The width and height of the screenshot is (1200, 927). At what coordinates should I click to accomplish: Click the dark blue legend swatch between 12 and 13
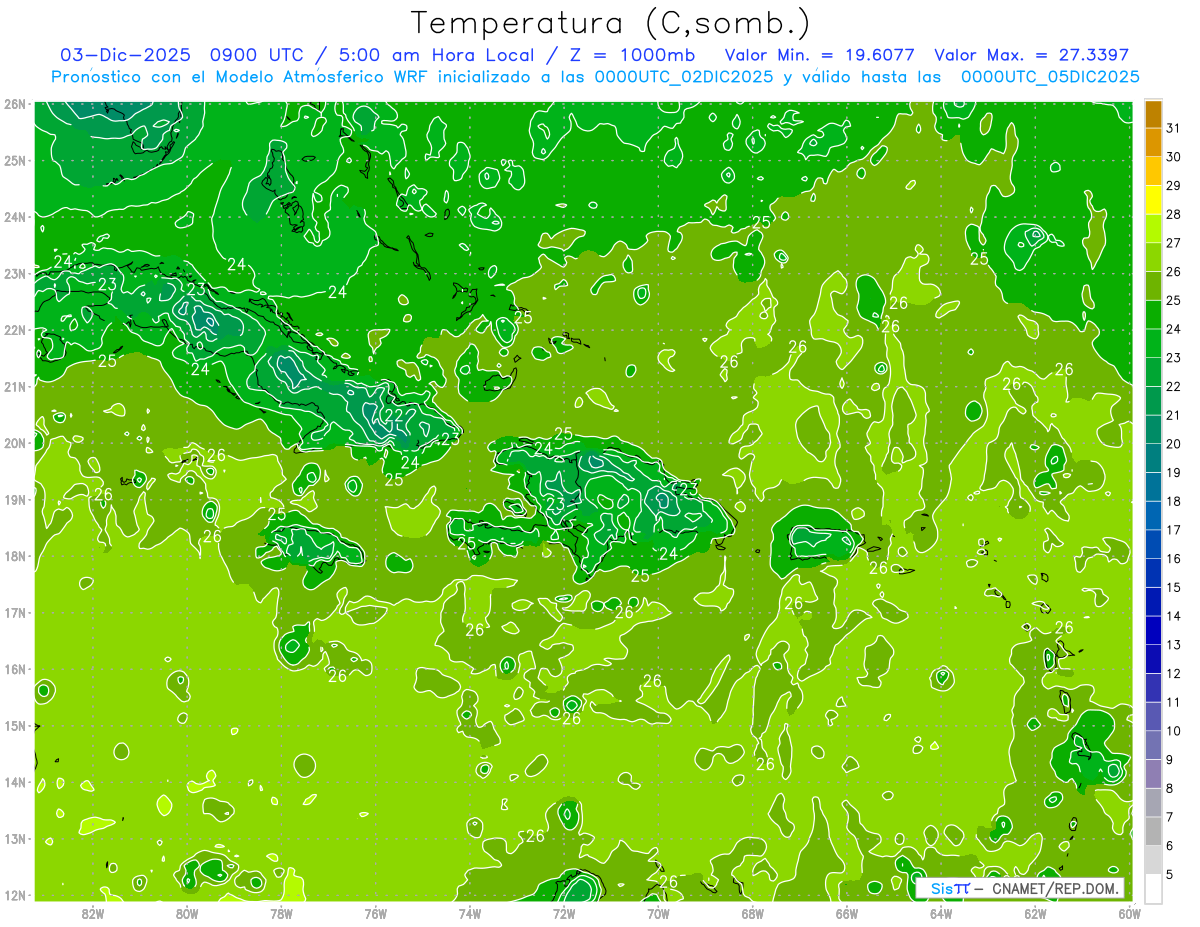pos(1153,659)
